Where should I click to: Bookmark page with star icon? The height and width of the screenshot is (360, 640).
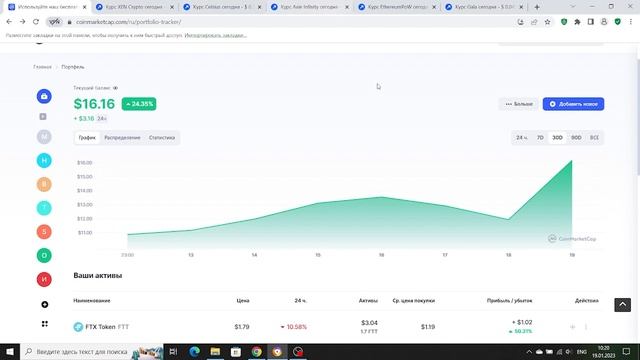coord(547,22)
